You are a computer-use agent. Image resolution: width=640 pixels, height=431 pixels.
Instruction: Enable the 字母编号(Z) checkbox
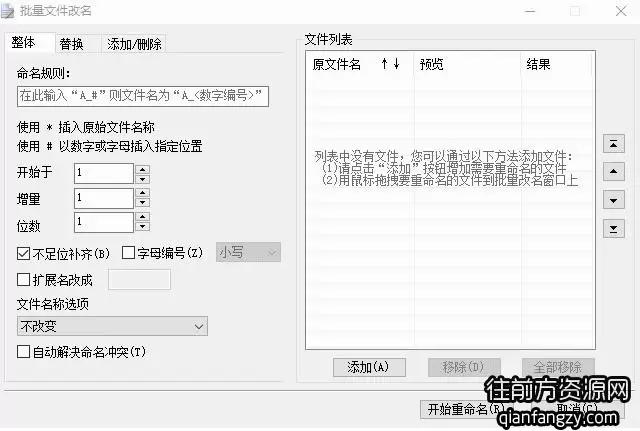pos(128,253)
